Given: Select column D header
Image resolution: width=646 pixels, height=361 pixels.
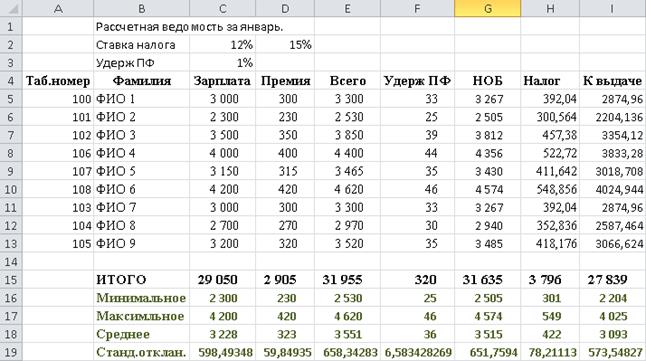Looking at the screenshot, I should [285, 8].
